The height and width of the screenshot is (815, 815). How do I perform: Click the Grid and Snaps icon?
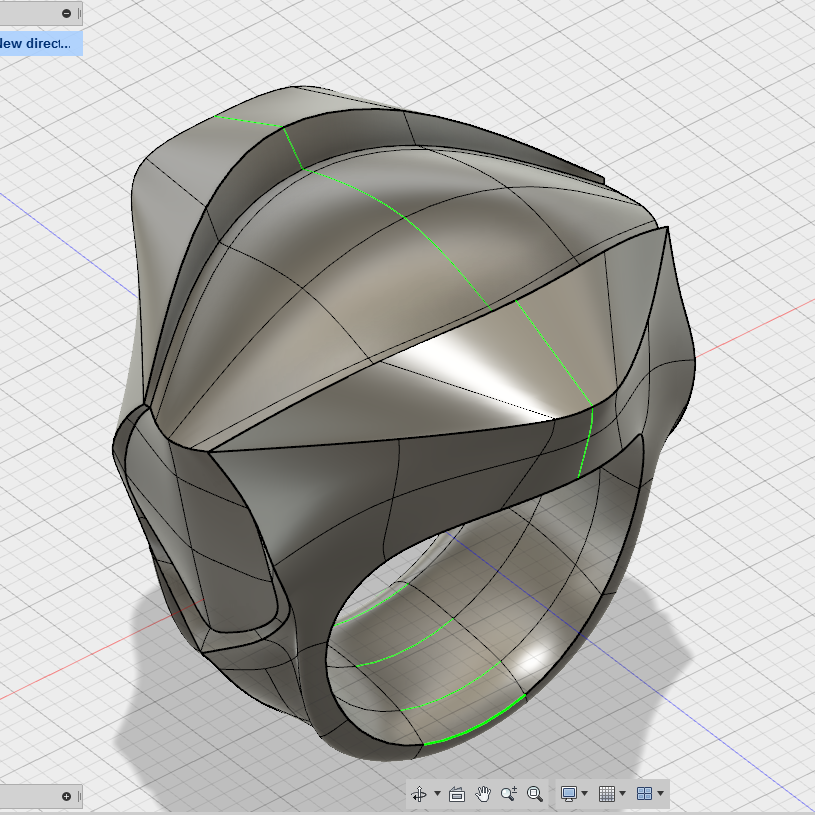[607, 794]
